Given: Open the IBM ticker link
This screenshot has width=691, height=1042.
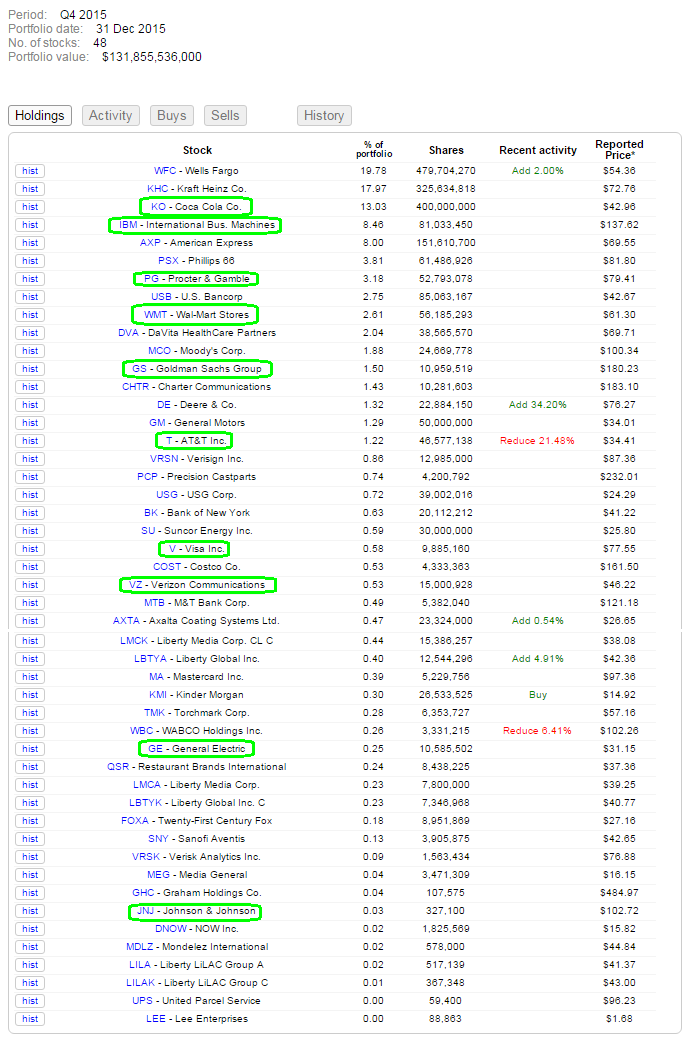Looking at the screenshot, I should tap(128, 225).
